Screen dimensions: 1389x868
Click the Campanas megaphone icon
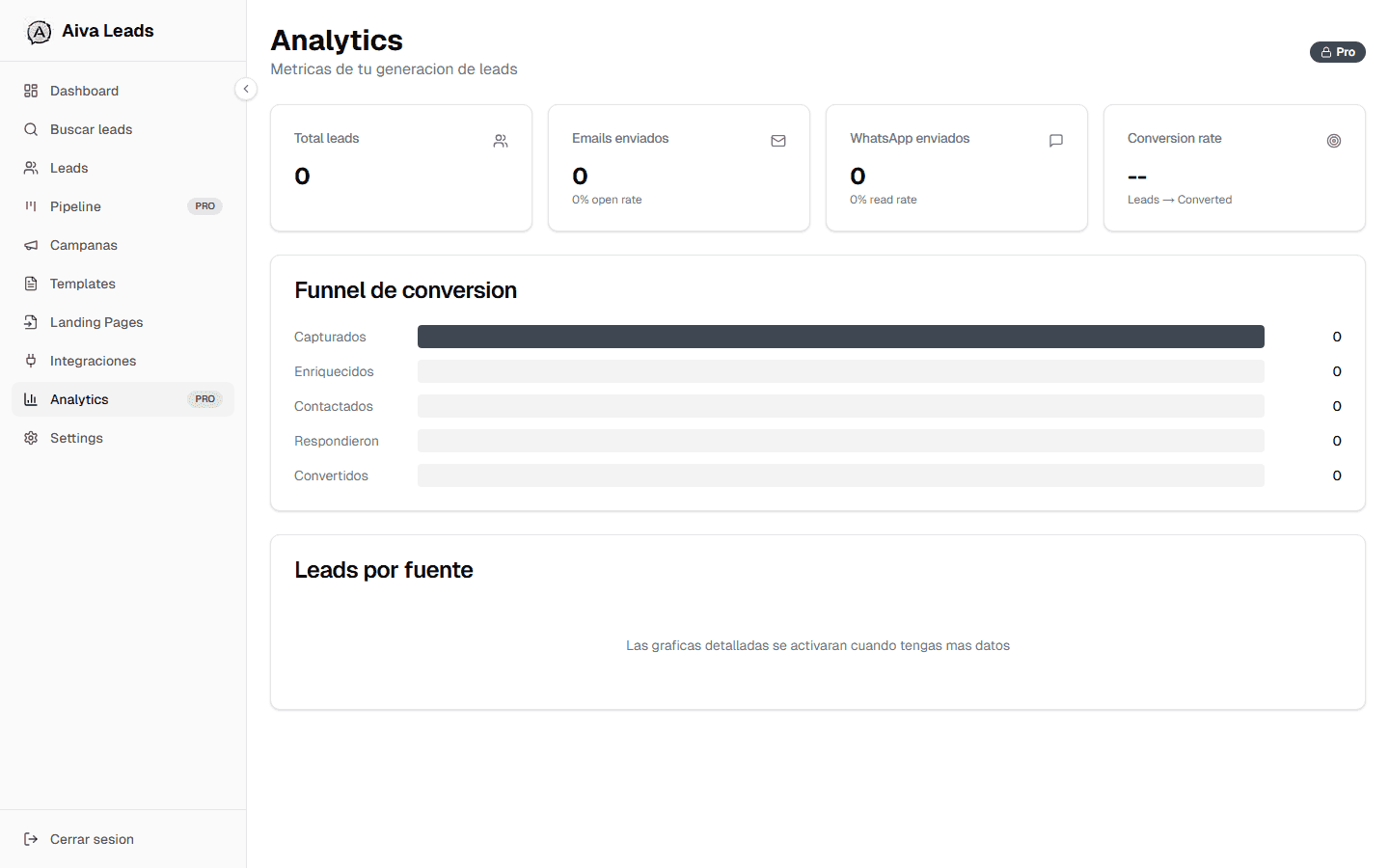point(31,245)
